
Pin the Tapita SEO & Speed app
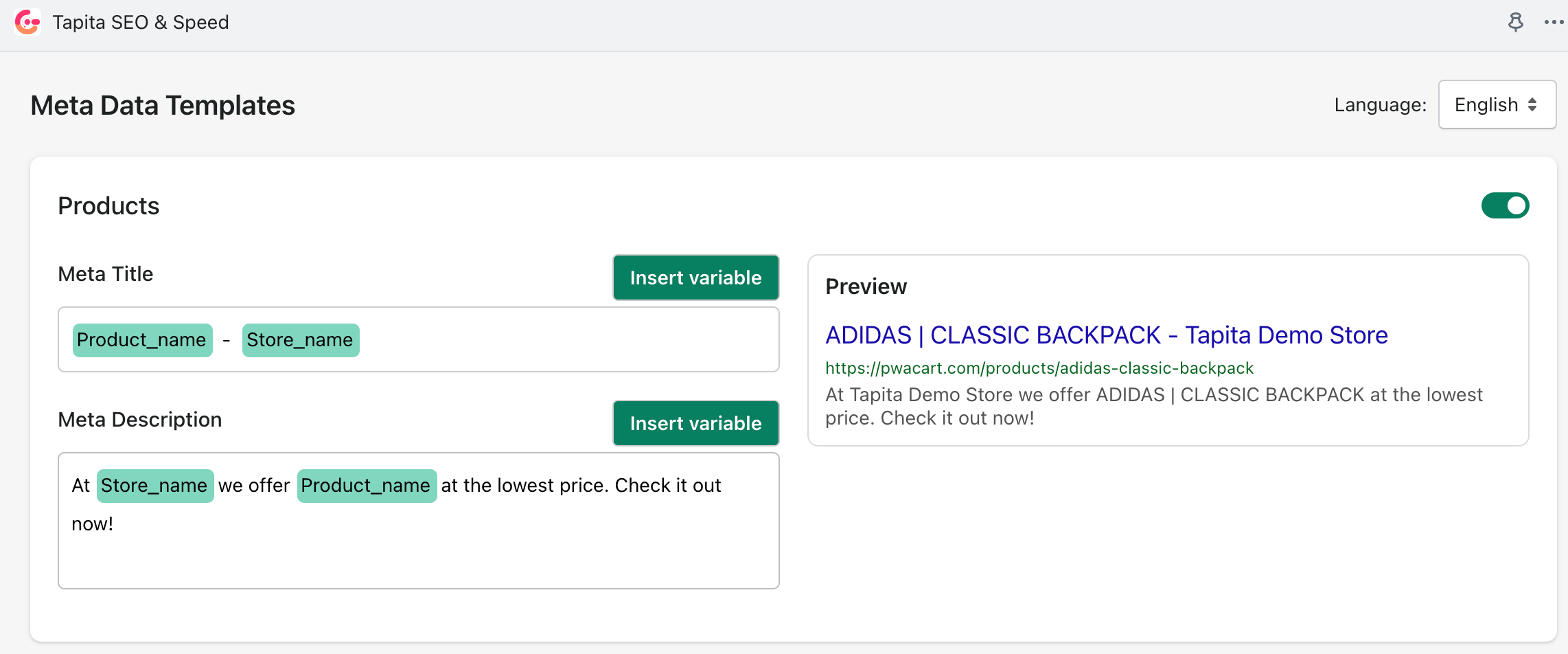[1515, 23]
